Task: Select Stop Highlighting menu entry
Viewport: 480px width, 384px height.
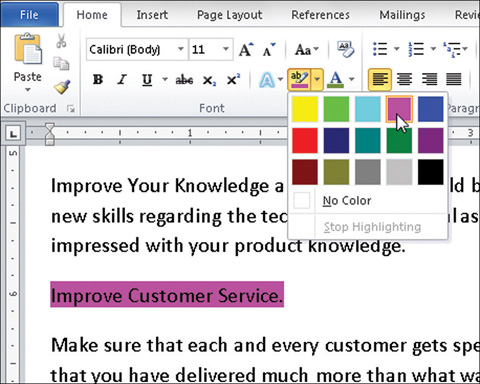Action: [367, 227]
